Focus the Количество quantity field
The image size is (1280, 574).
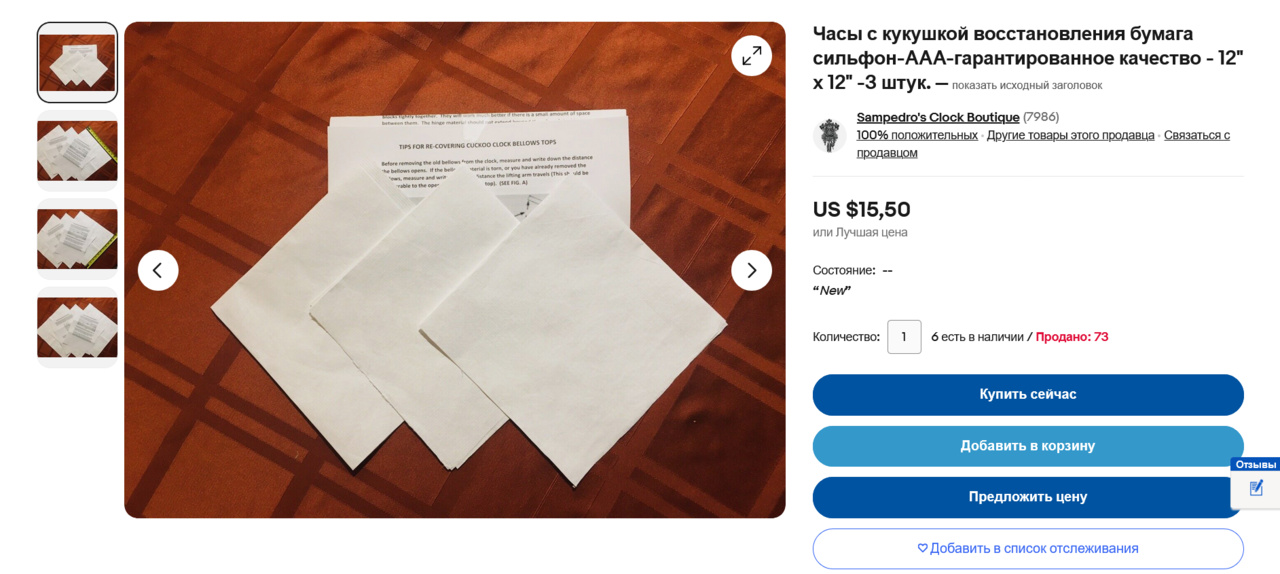tap(904, 337)
